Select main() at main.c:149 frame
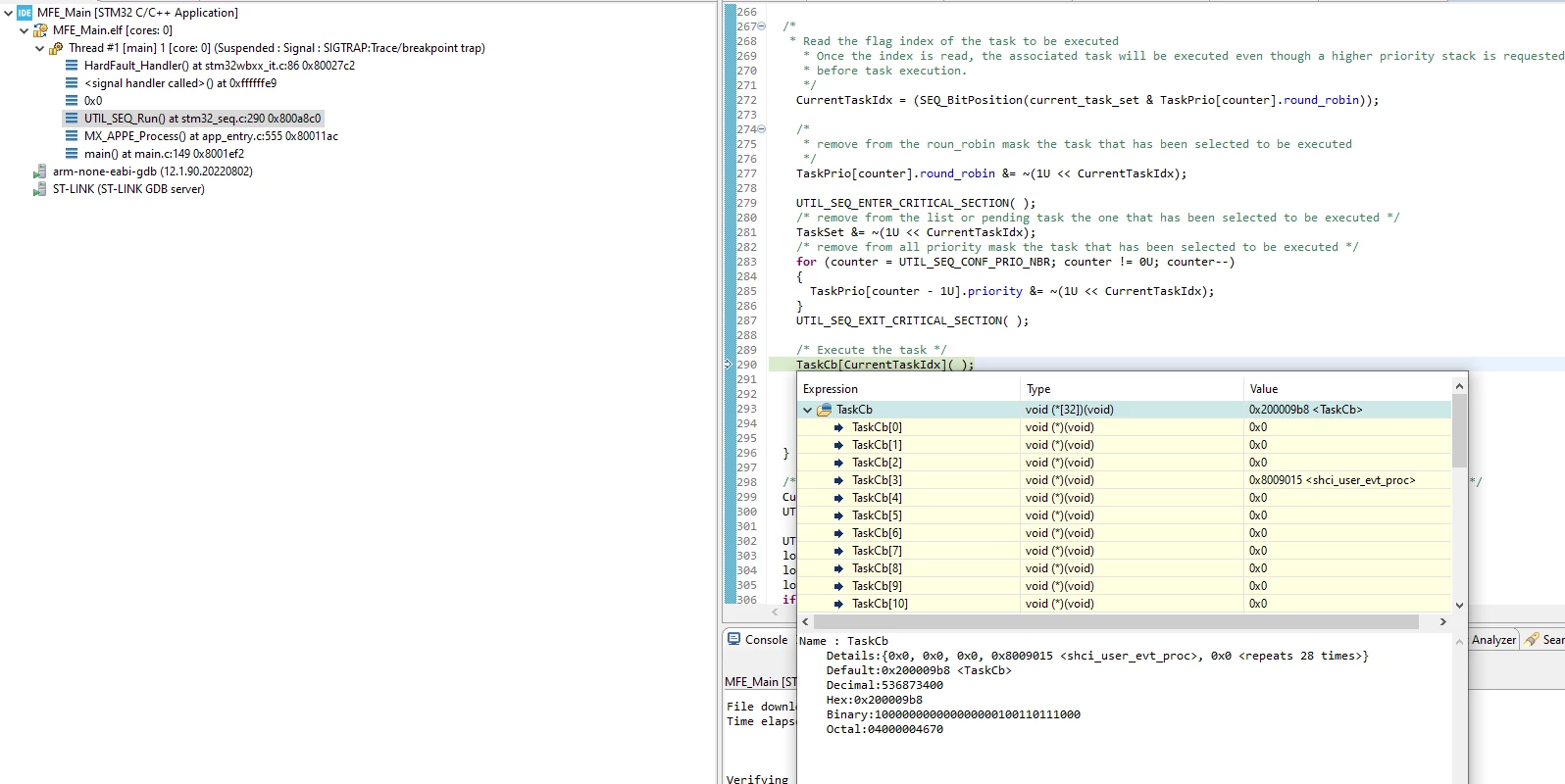This screenshot has width=1565, height=784. [164, 154]
